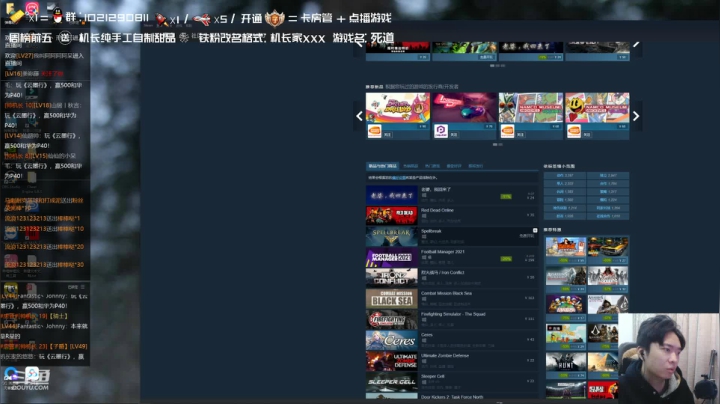Open Hunt sidebar special offer thumbnail
Screen dimensions: 720x404
[x=566, y=363]
